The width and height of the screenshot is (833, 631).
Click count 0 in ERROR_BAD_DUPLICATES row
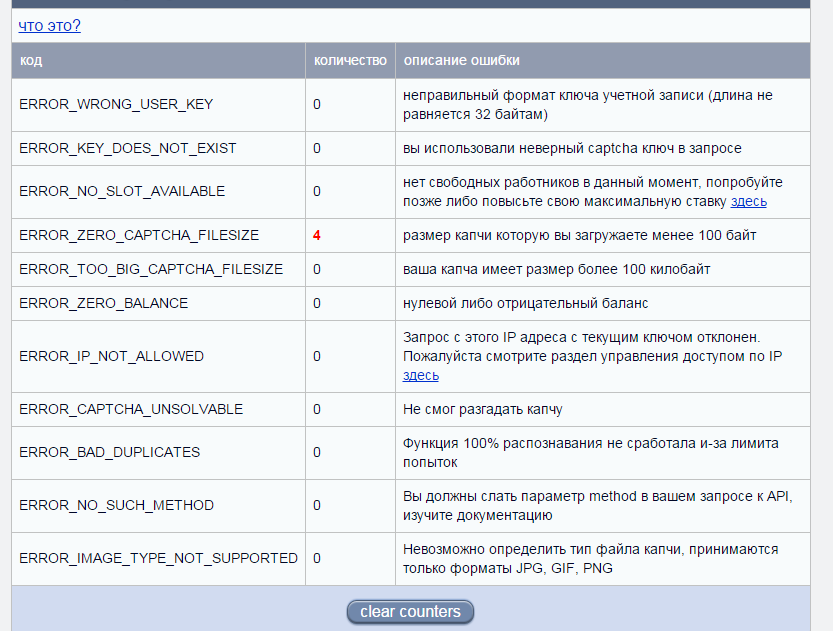(317, 453)
